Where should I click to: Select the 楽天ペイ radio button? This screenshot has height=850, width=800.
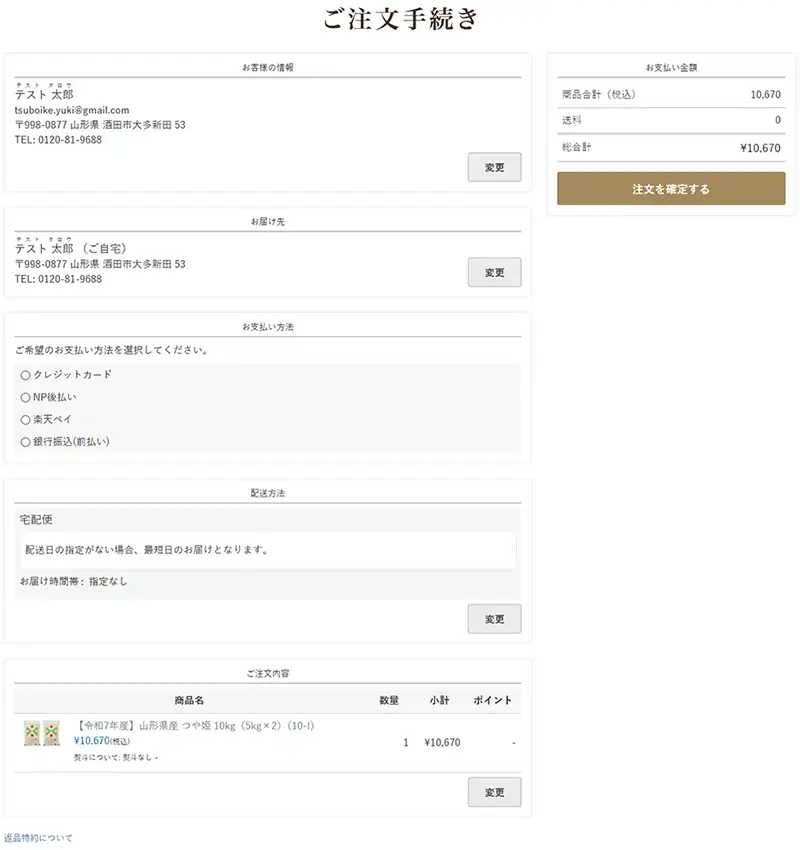click(26, 419)
